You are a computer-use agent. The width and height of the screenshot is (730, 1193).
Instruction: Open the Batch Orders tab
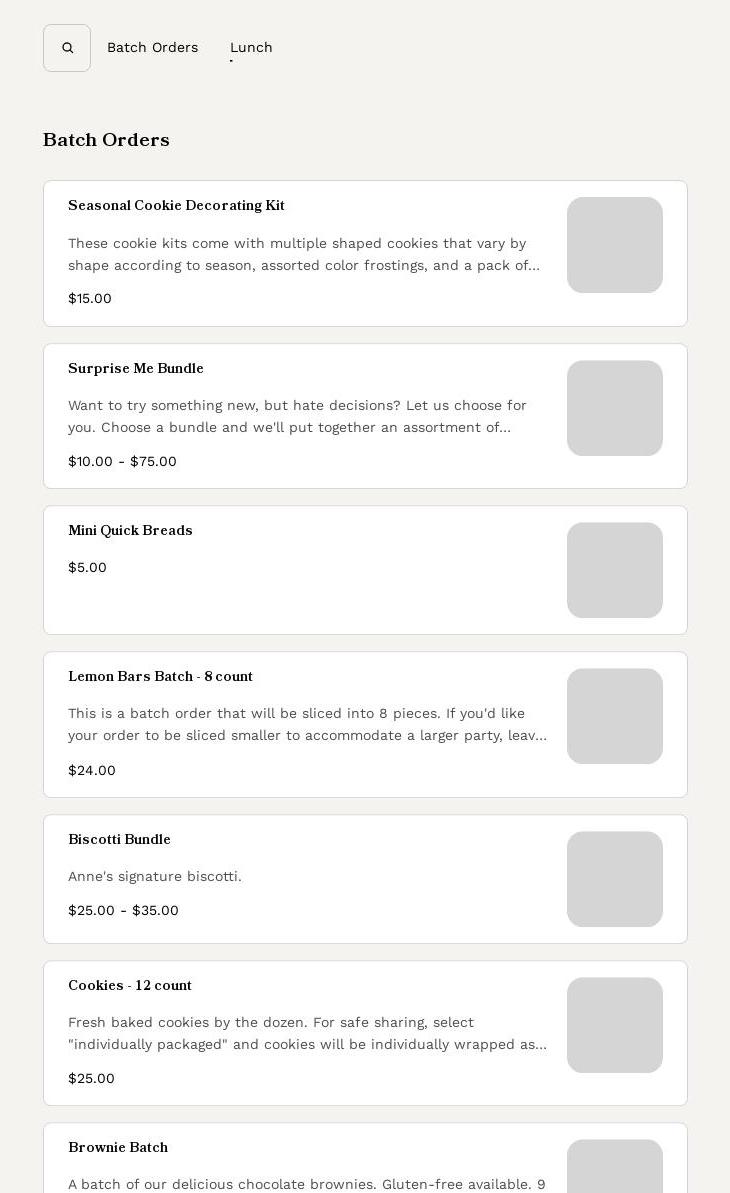point(152,48)
